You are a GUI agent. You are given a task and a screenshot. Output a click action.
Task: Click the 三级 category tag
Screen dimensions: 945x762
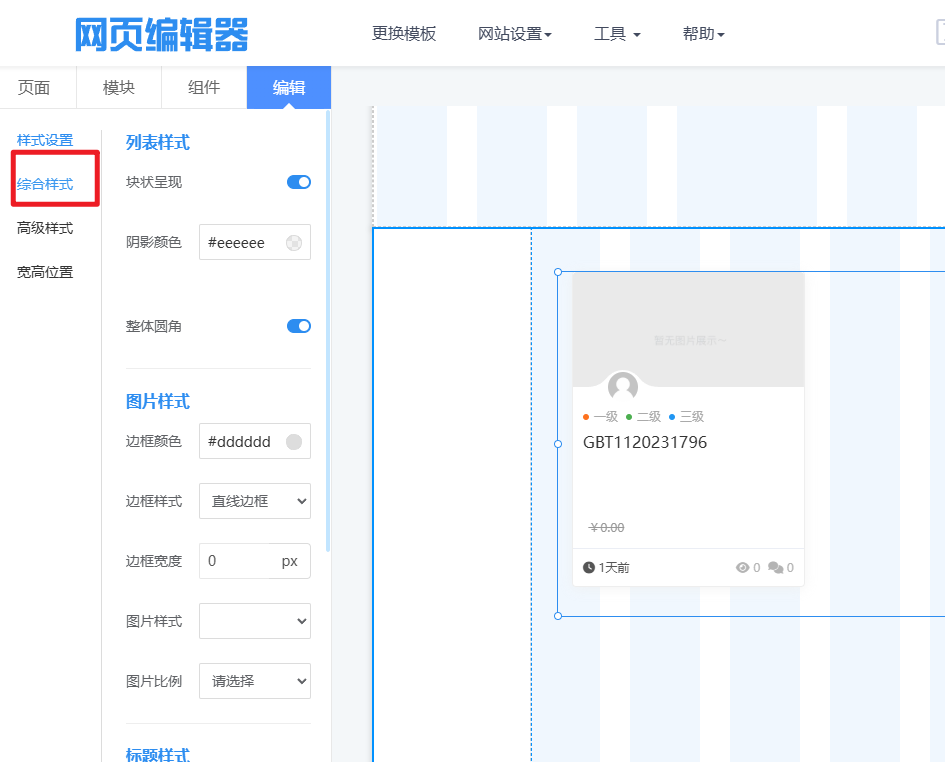[x=686, y=417]
